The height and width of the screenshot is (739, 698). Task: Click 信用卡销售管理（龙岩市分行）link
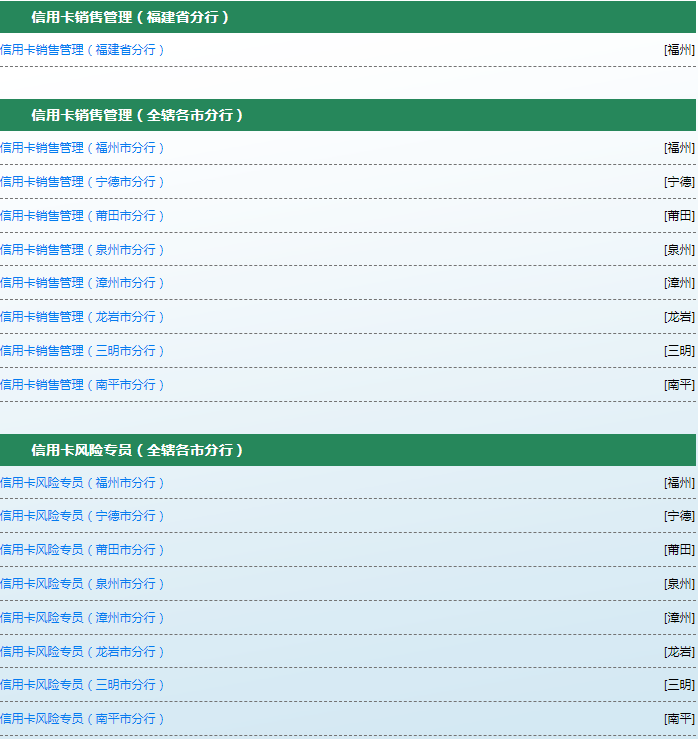pyautogui.click(x=82, y=317)
